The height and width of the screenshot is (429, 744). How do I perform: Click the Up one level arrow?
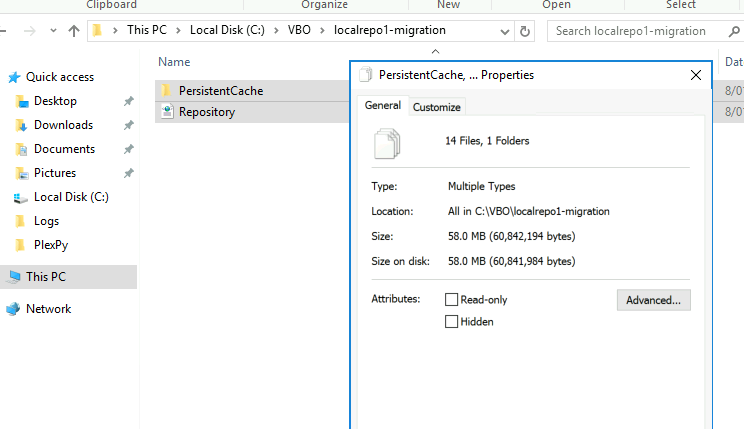point(74,31)
